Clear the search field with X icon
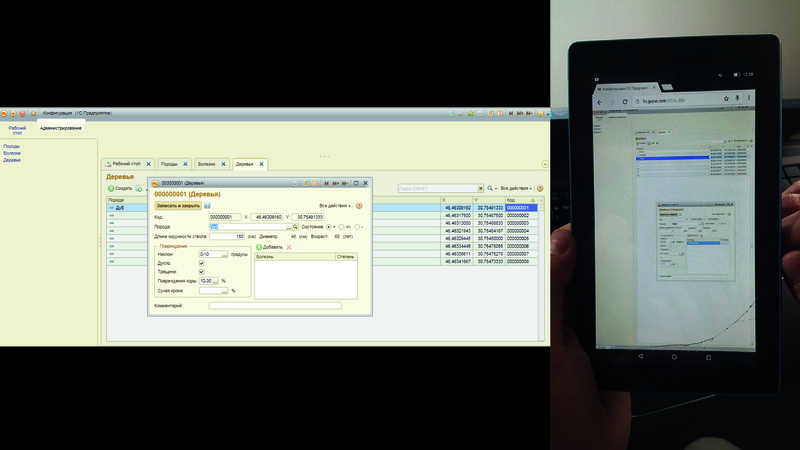 (479, 188)
